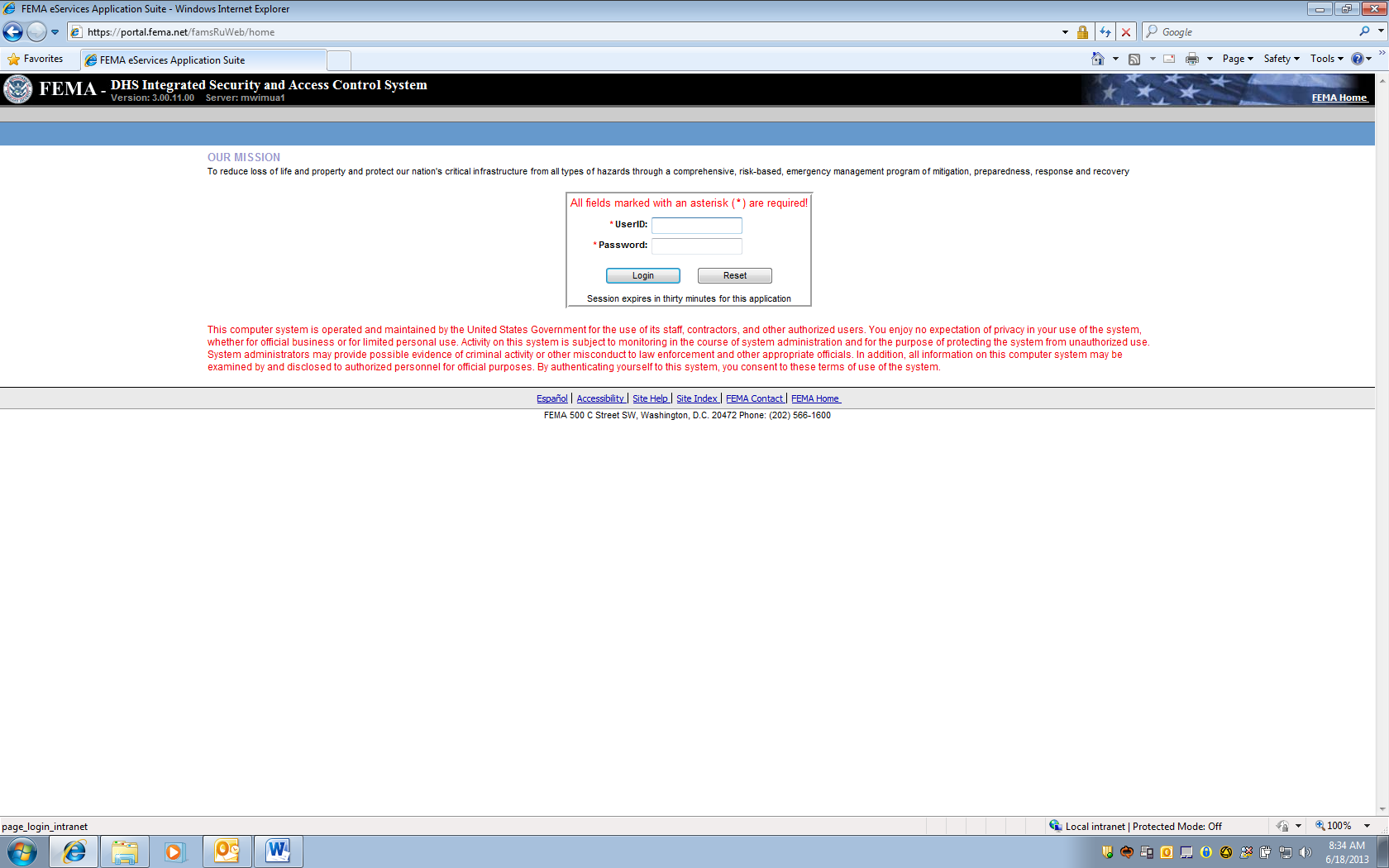Open the Site Help link
This screenshot has width=1389, height=868.
click(x=651, y=398)
